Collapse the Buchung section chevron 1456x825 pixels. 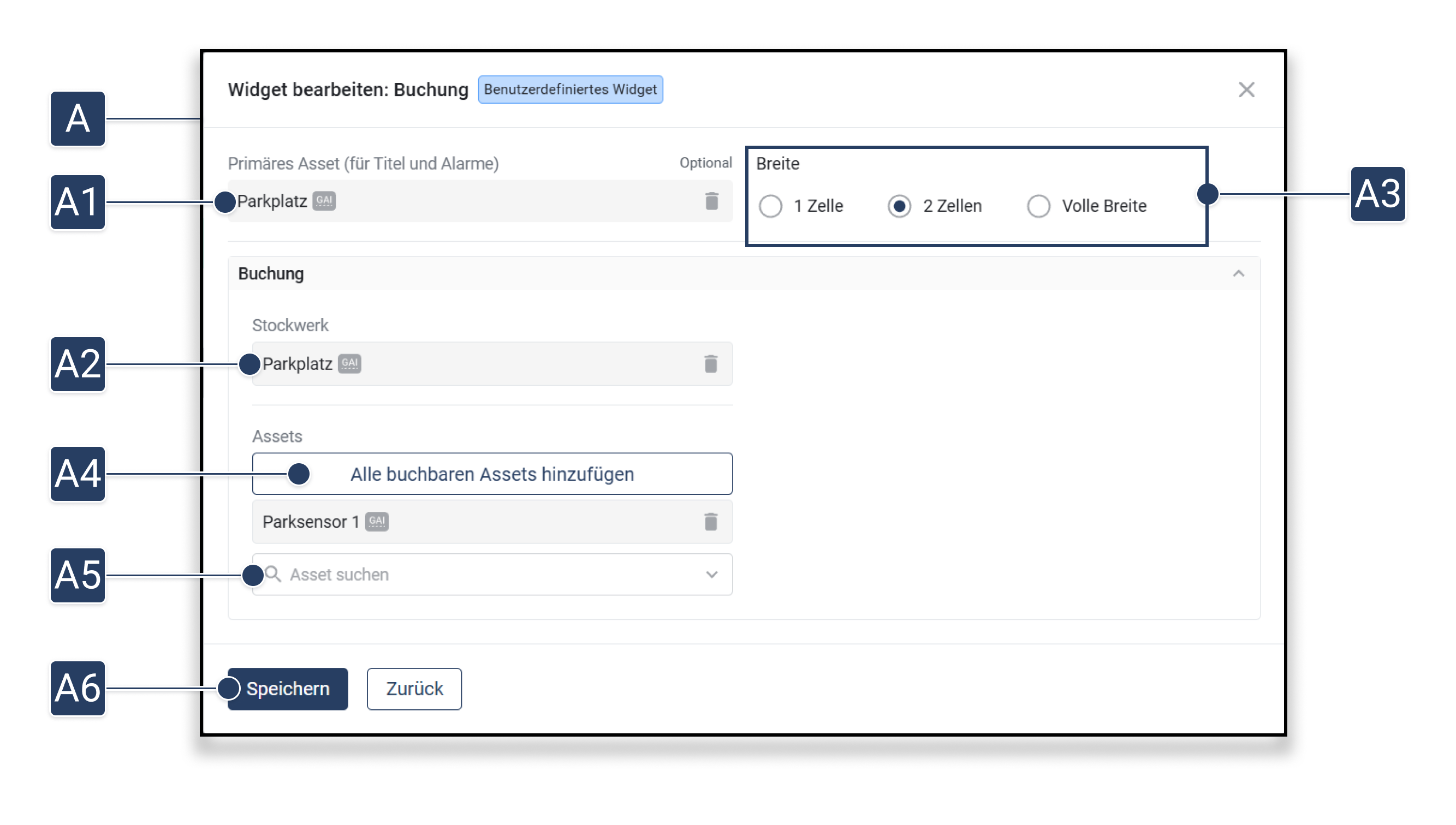tap(1238, 274)
